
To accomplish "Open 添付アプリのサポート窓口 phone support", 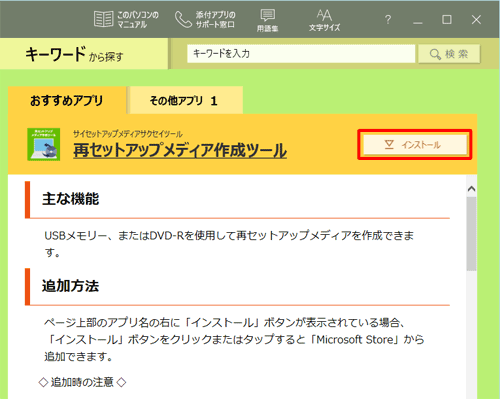I will click(205, 19).
